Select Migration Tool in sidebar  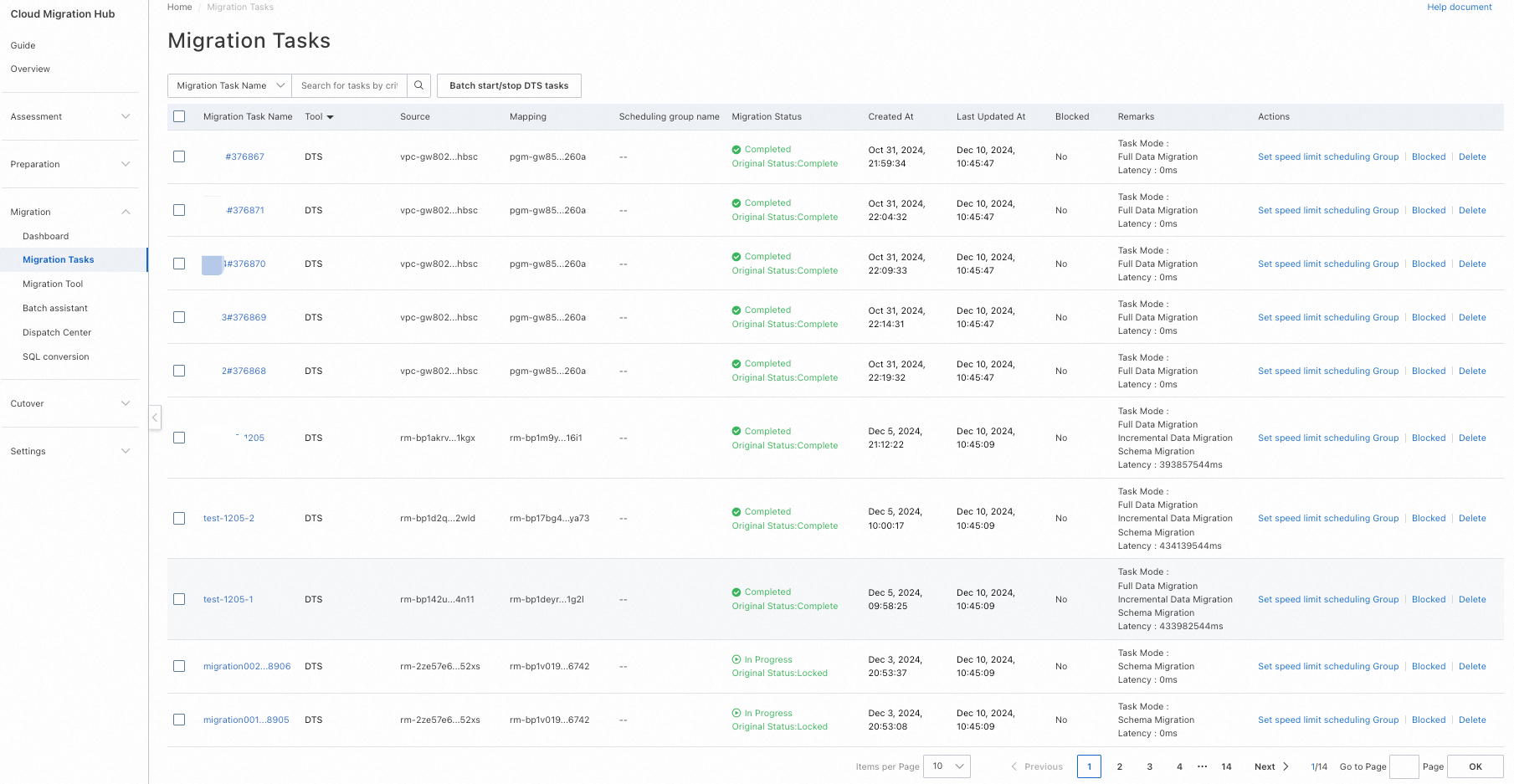pos(53,284)
